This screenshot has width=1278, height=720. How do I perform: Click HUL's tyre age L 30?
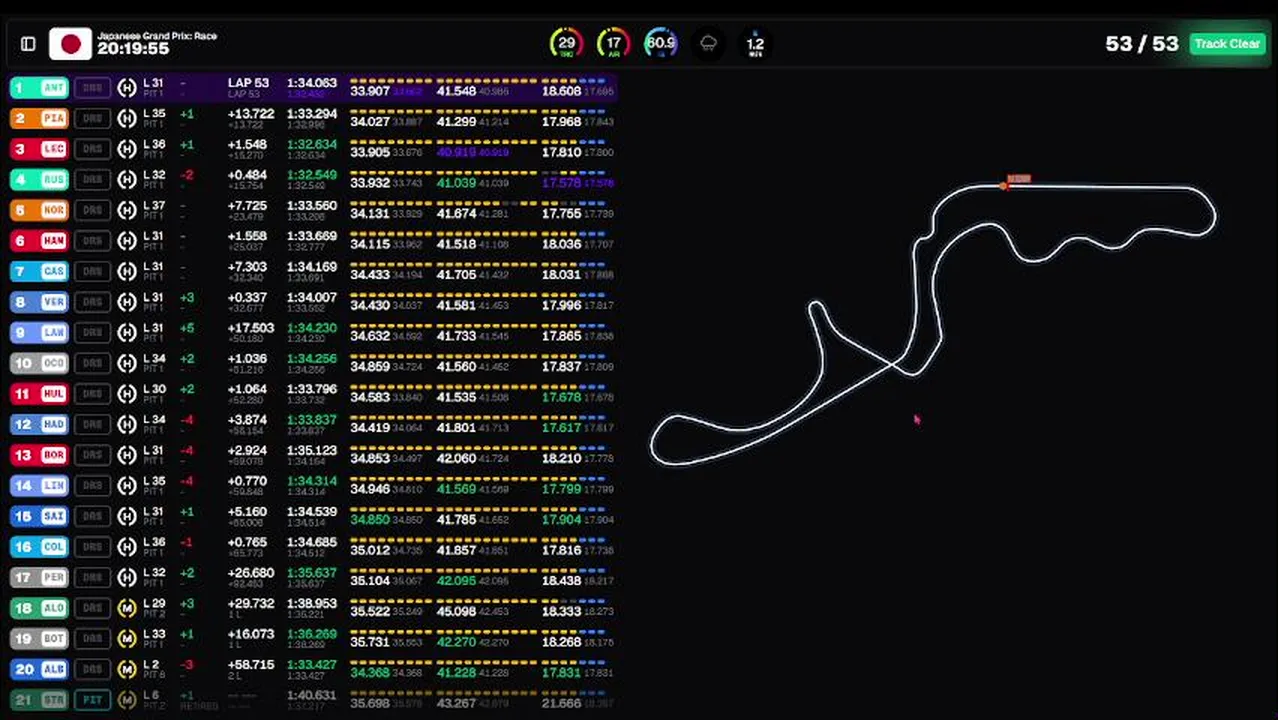154,389
